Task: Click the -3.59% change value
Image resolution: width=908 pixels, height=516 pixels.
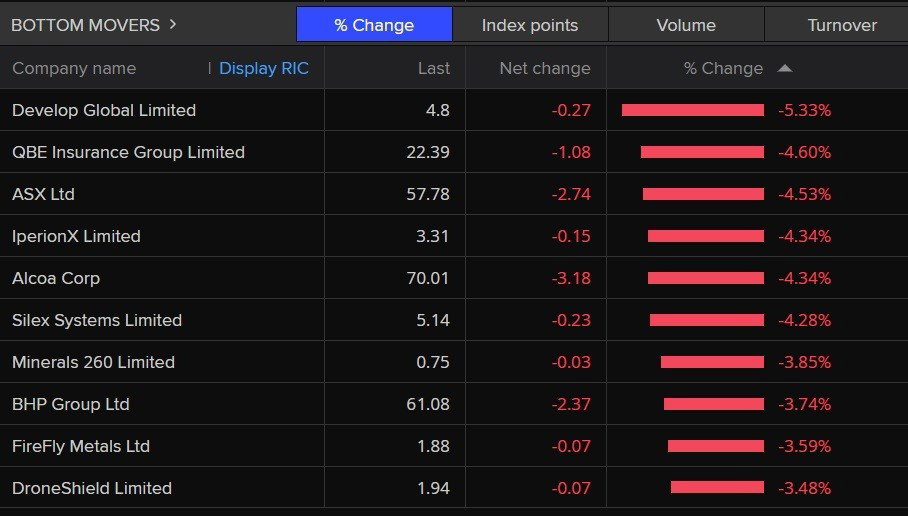Action: 804,446
